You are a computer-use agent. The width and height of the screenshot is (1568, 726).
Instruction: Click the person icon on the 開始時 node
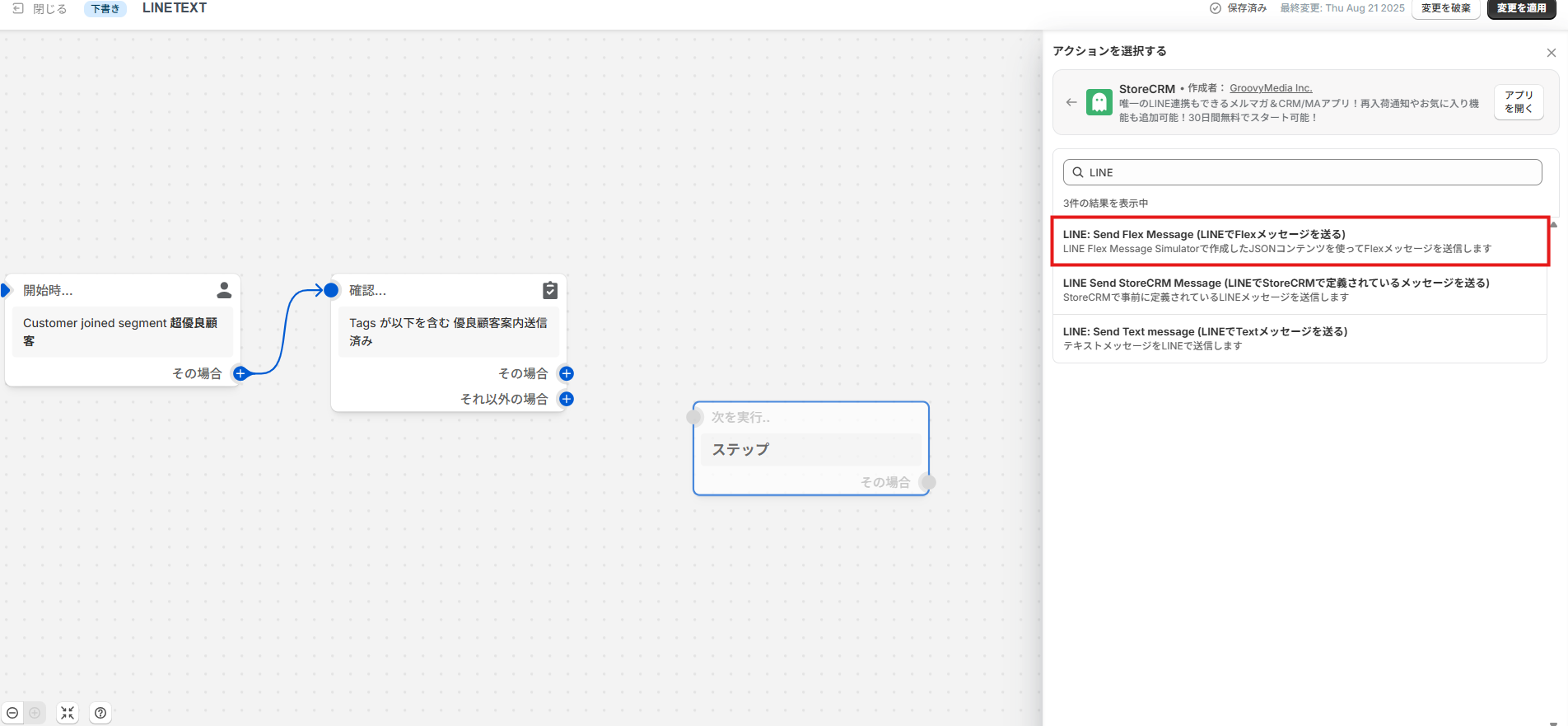click(224, 290)
